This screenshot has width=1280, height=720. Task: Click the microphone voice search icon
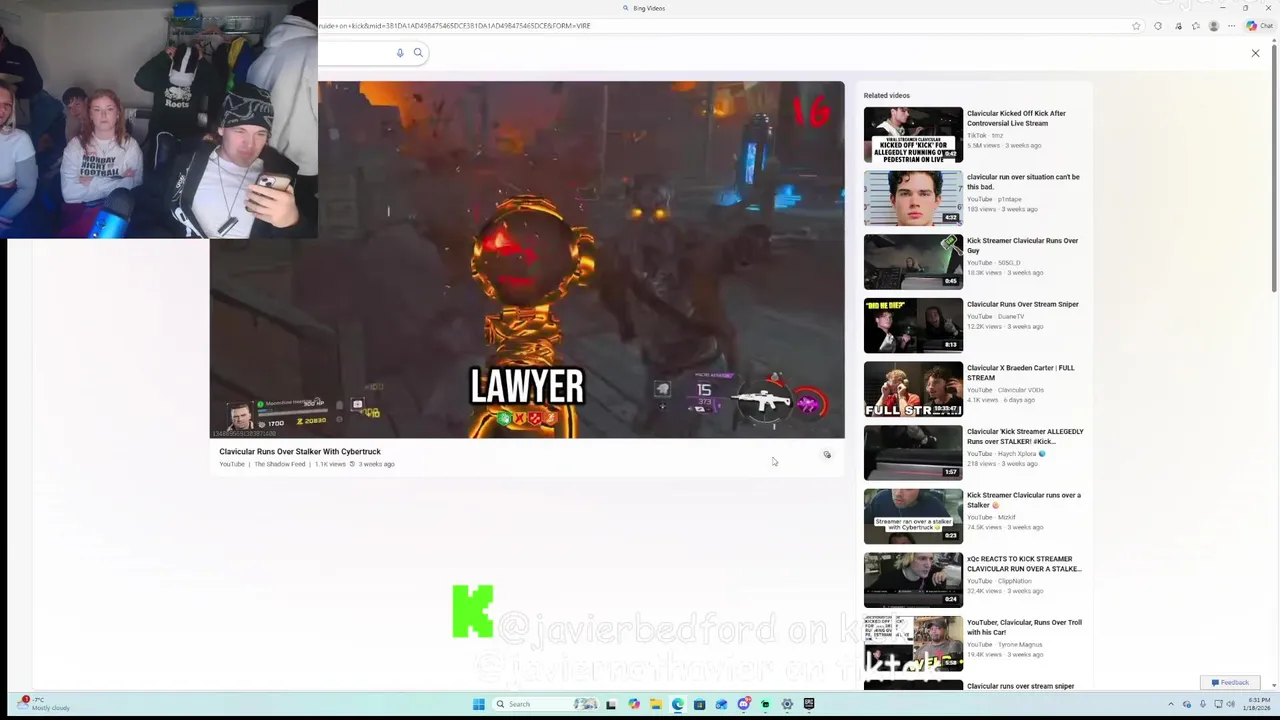pyautogui.click(x=400, y=53)
